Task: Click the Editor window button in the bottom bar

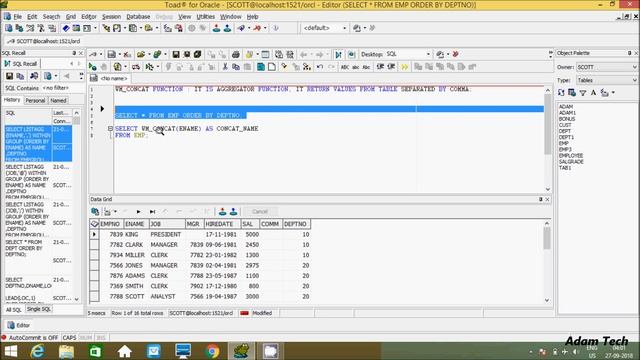Action: point(19,325)
